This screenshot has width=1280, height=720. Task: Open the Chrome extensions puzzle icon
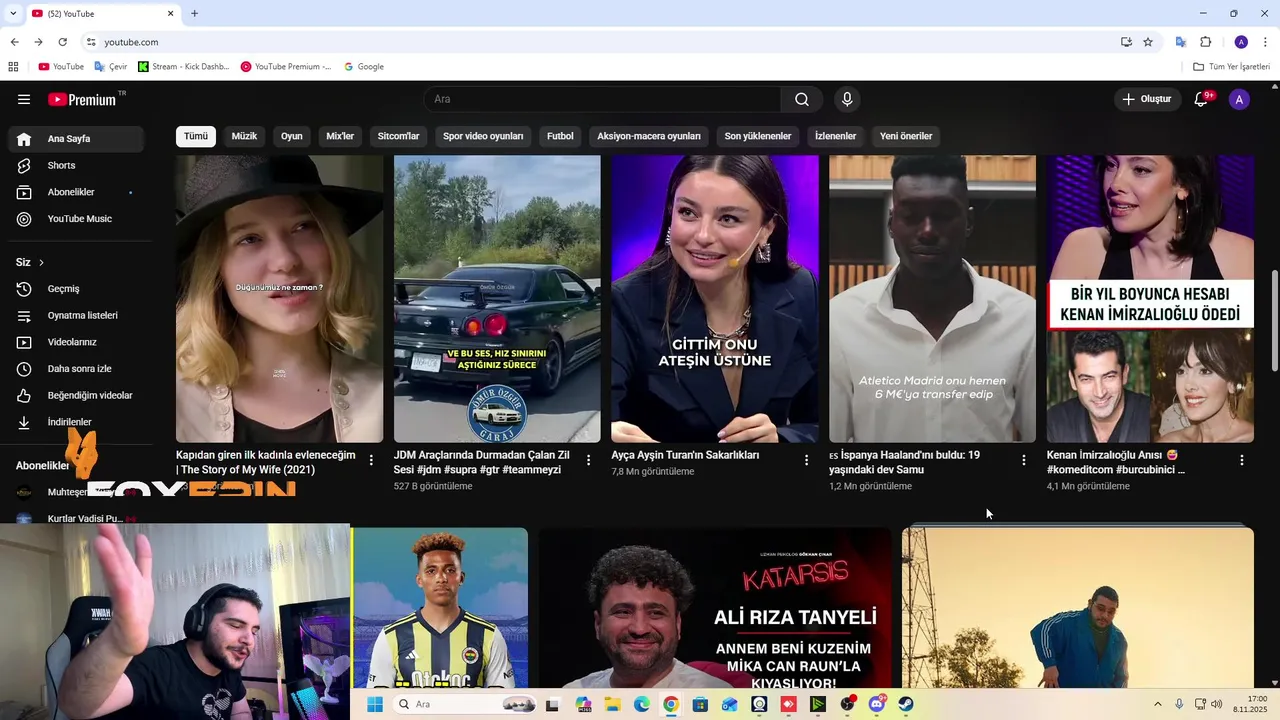coord(1206,42)
